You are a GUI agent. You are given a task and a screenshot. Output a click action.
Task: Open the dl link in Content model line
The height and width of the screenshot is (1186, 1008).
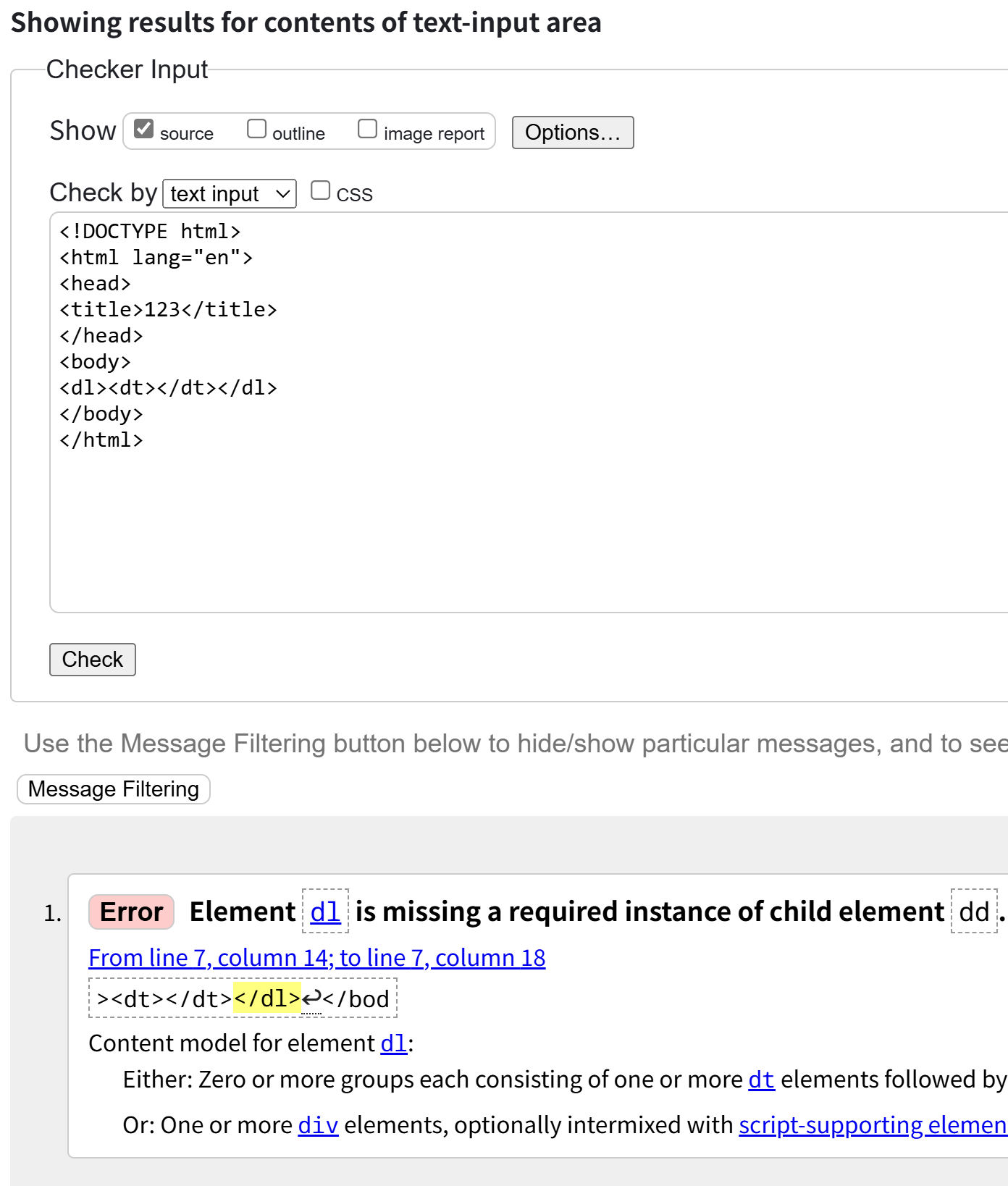tap(393, 1043)
